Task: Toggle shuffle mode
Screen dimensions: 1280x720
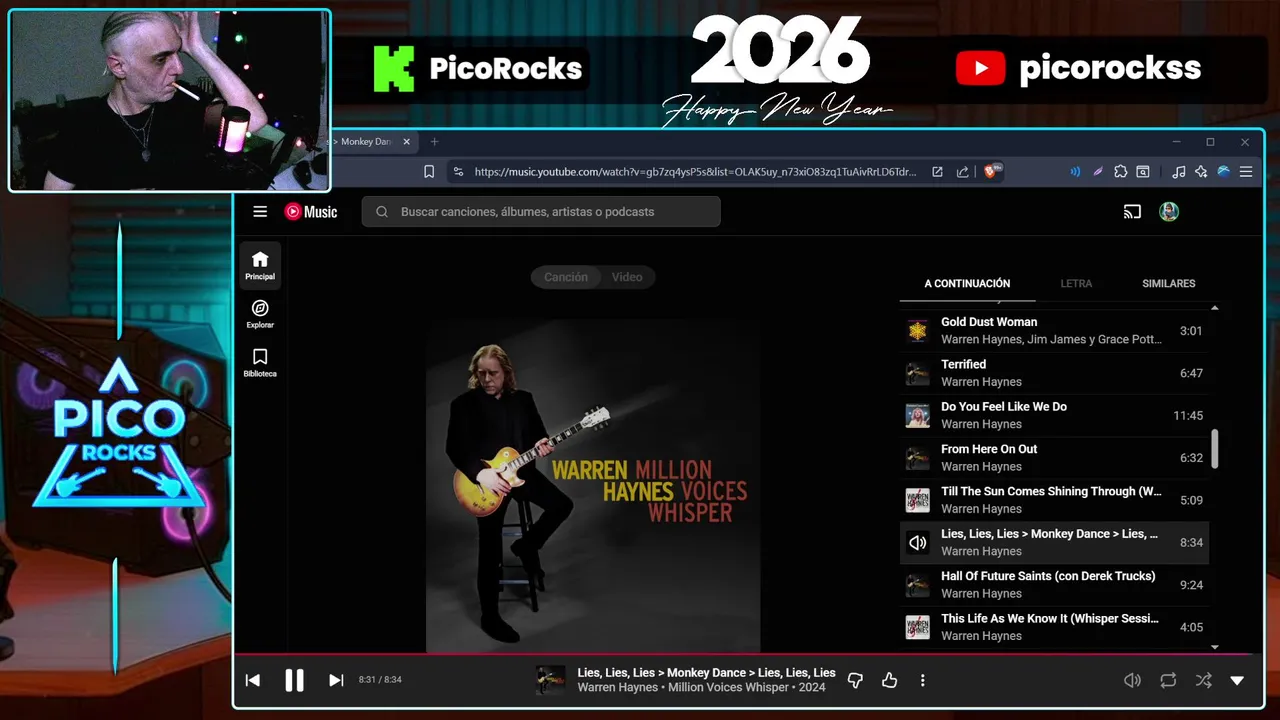Action: click(1204, 680)
